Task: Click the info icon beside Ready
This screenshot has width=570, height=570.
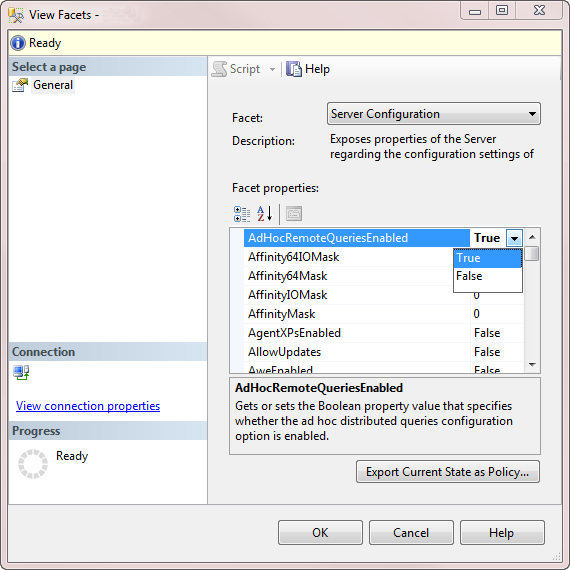Action: 18,43
